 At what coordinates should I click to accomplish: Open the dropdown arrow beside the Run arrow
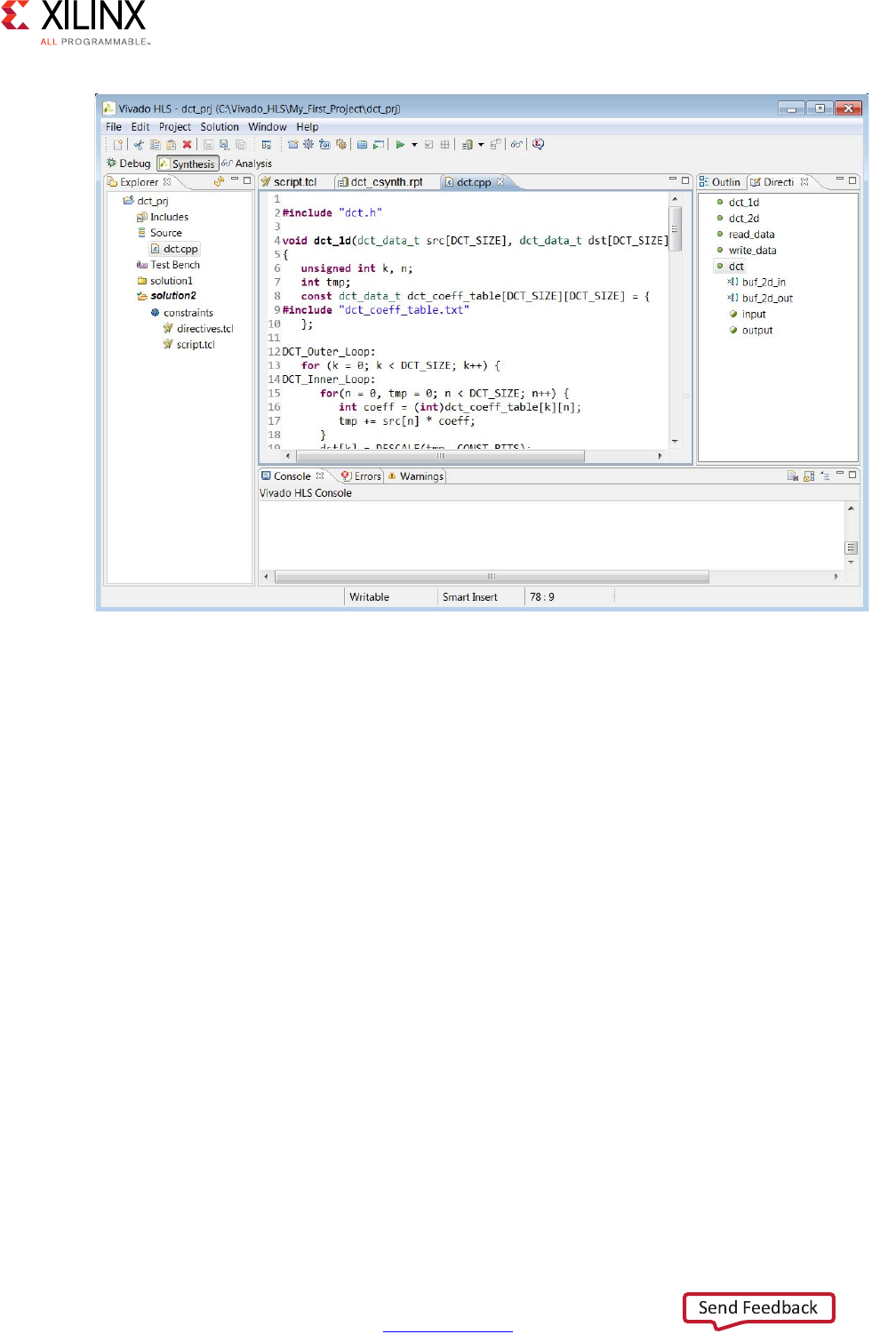[414, 145]
